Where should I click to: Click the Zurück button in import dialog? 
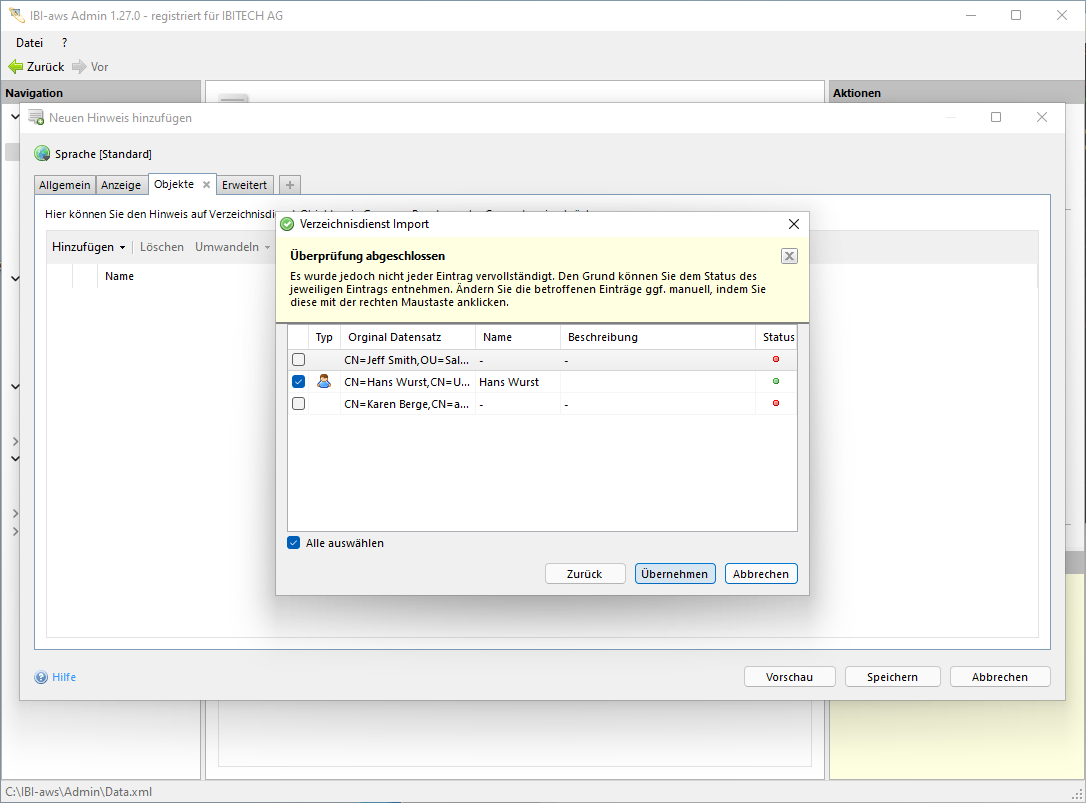(584, 574)
